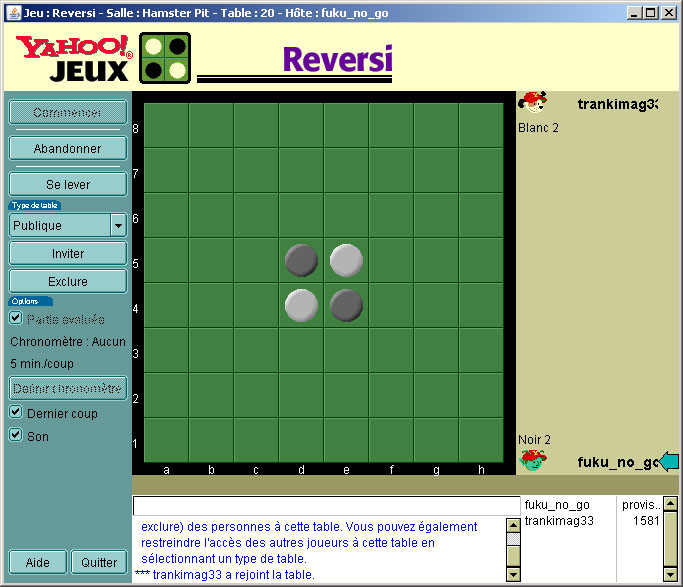Click the white disc on square d4
The width and height of the screenshot is (683, 587).
[x=301, y=306]
